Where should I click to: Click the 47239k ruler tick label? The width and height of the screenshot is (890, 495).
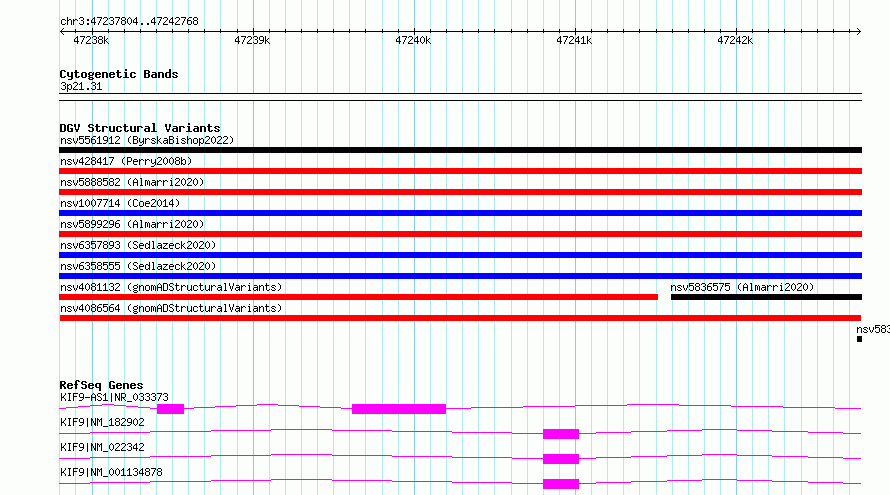(252, 40)
